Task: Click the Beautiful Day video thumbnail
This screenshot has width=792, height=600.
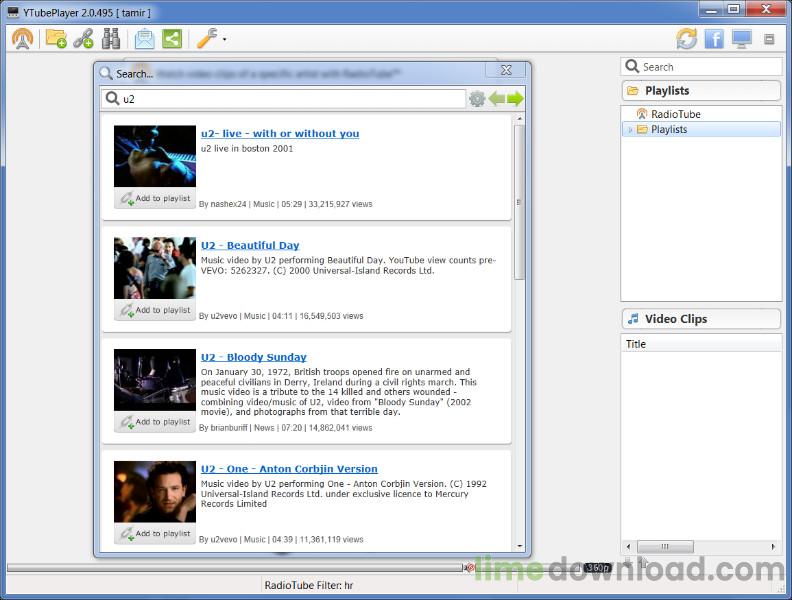Action: (x=155, y=268)
